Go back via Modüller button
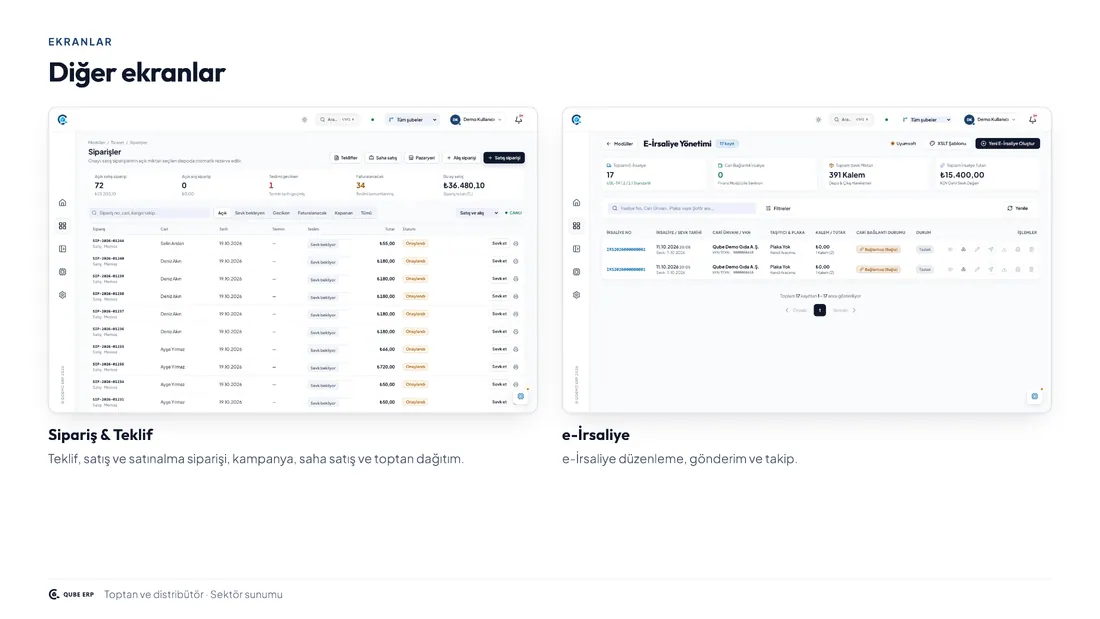The height and width of the screenshot is (619, 1100). 619,144
